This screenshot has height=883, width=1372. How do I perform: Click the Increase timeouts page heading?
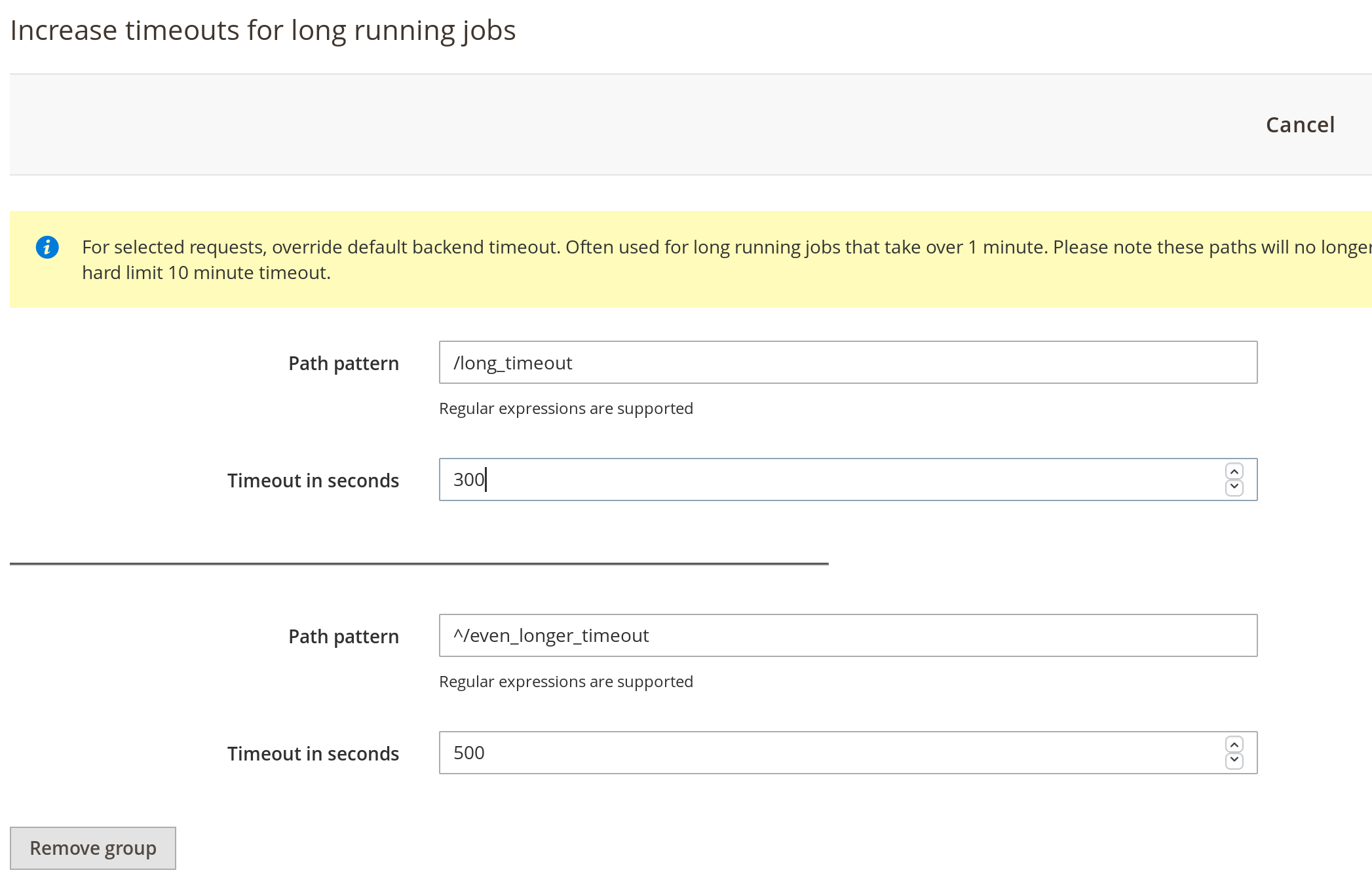263,30
